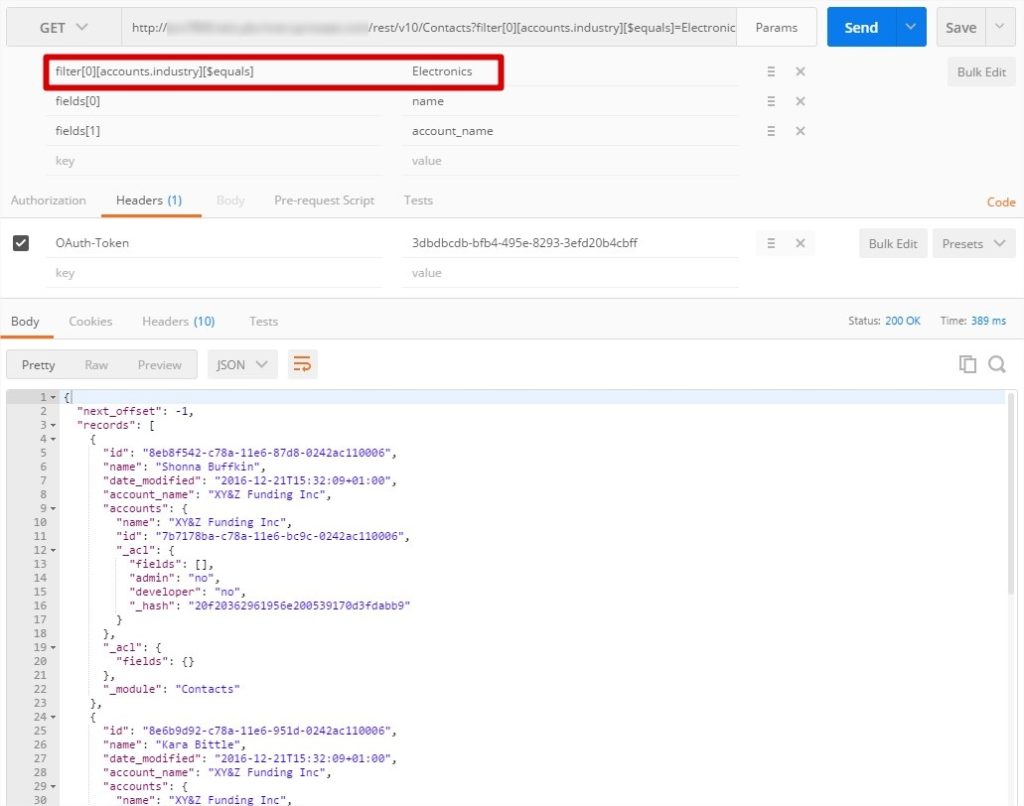Collapse the records array at line 3
The height and width of the screenshot is (806, 1024).
(53, 425)
